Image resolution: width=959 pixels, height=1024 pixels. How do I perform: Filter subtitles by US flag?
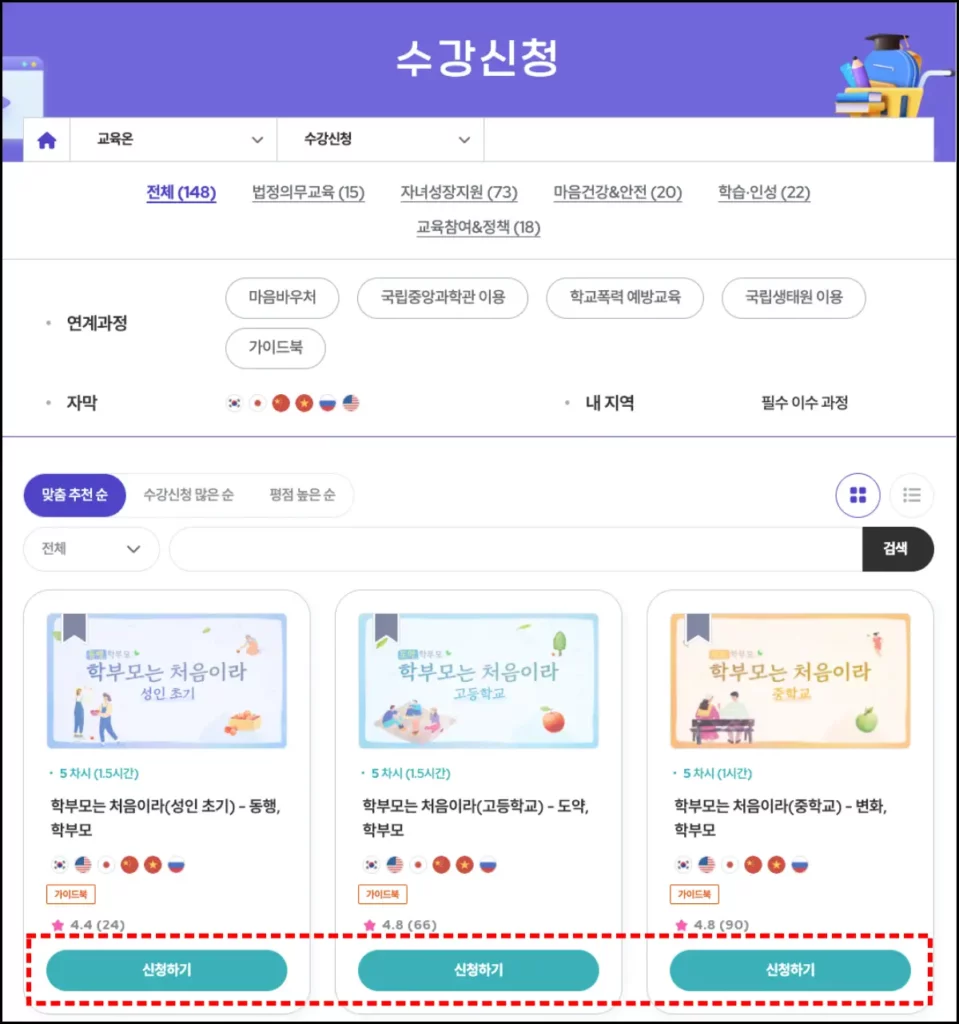pos(351,403)
